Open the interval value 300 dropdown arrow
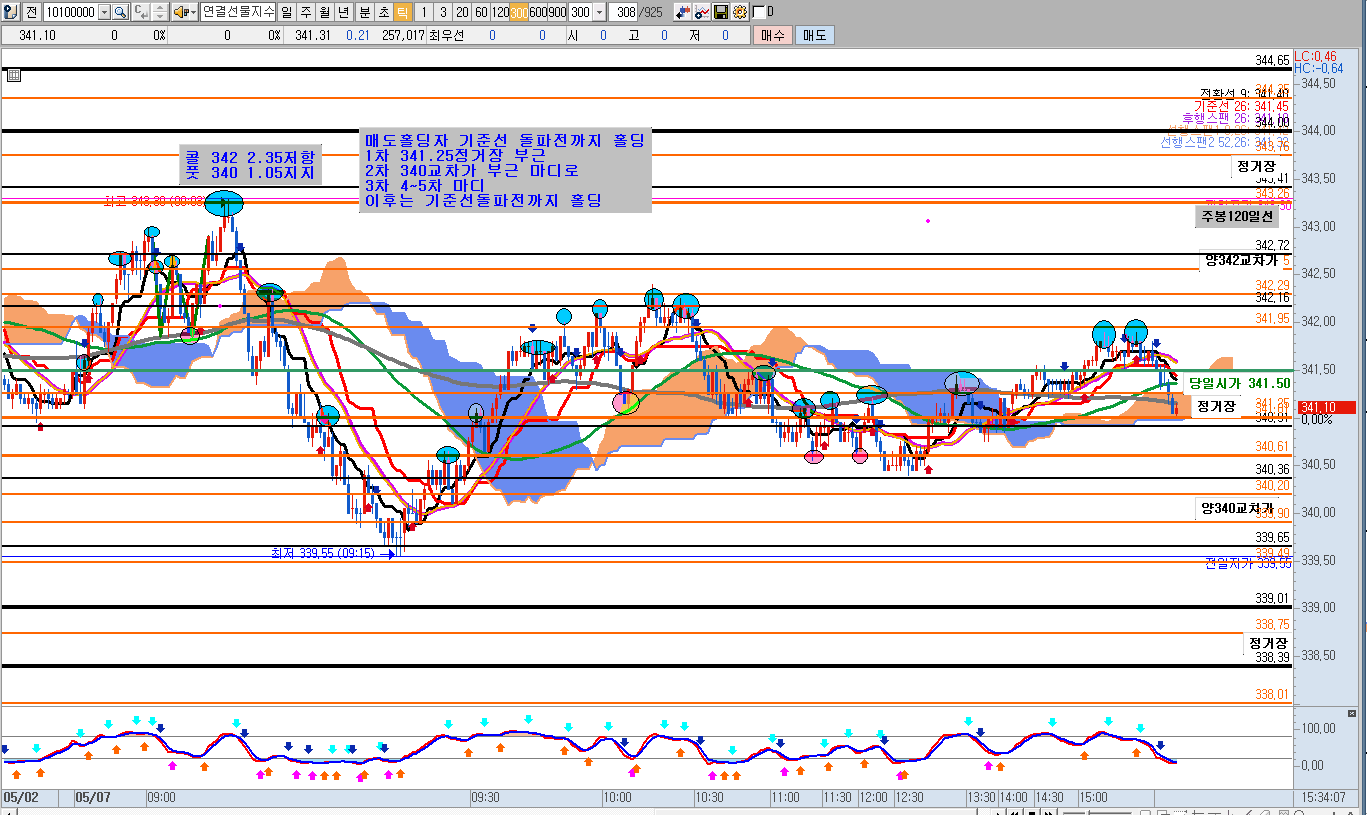This screenshot has width=1367, height=815. (x=599, y=12)
